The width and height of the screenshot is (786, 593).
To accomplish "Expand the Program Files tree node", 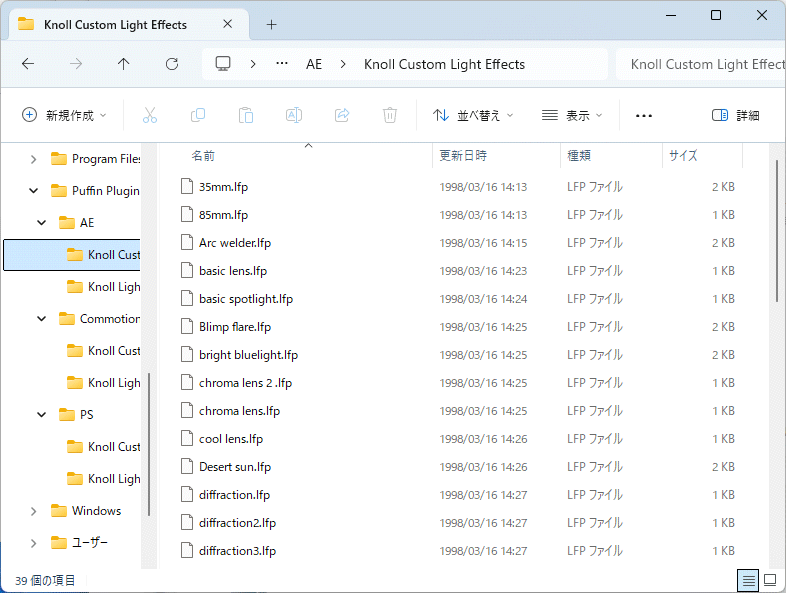I will click(34, 159).
